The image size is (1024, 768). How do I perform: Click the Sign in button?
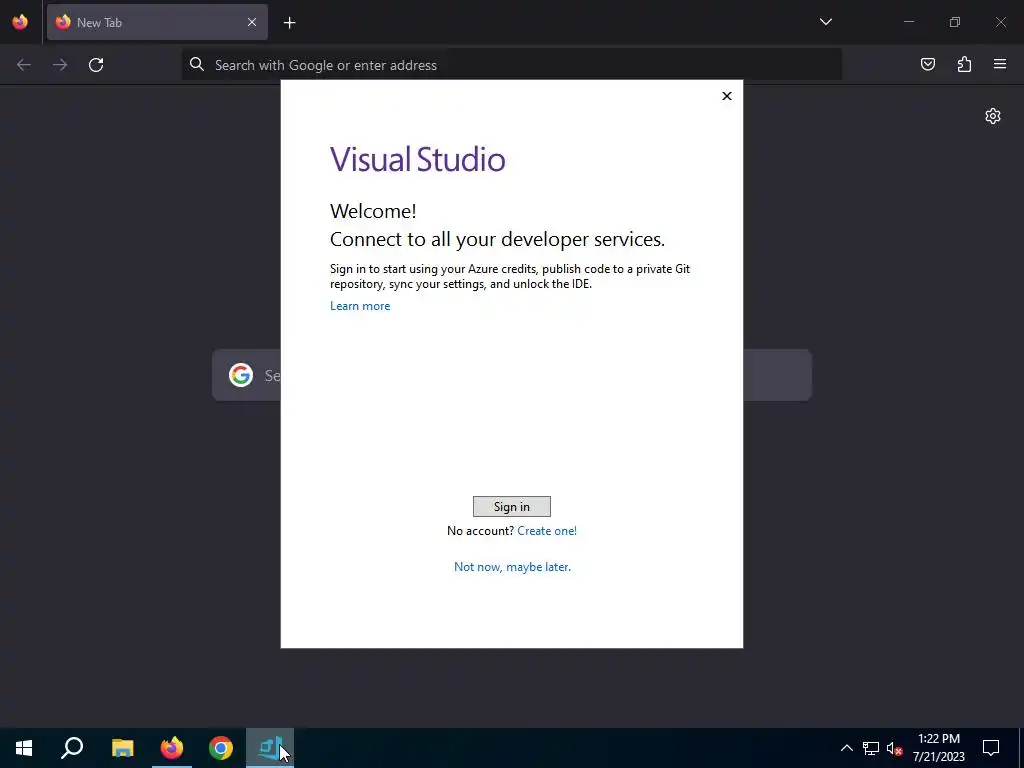pyautogui.click(x=511, y=507)
